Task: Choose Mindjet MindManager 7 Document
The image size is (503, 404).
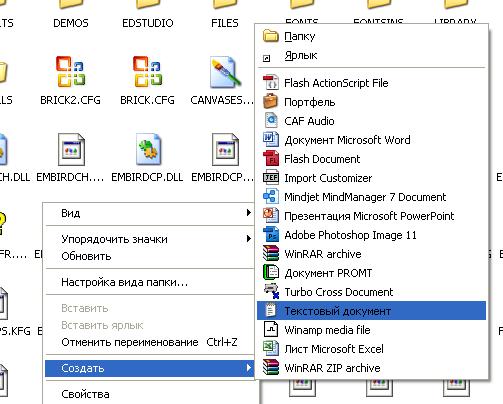Action: [371, 197]
